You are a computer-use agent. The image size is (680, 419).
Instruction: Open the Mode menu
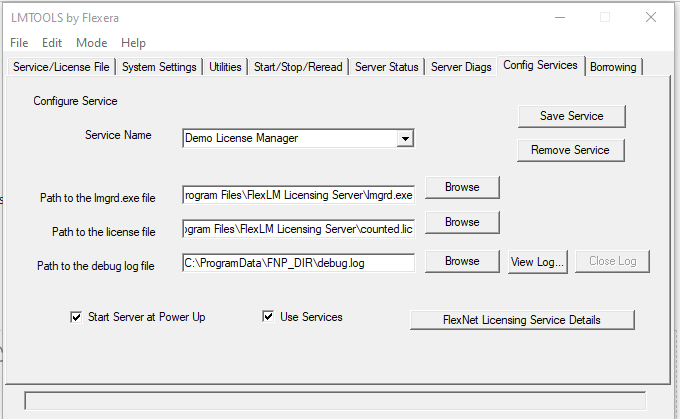tap(91, 43)
